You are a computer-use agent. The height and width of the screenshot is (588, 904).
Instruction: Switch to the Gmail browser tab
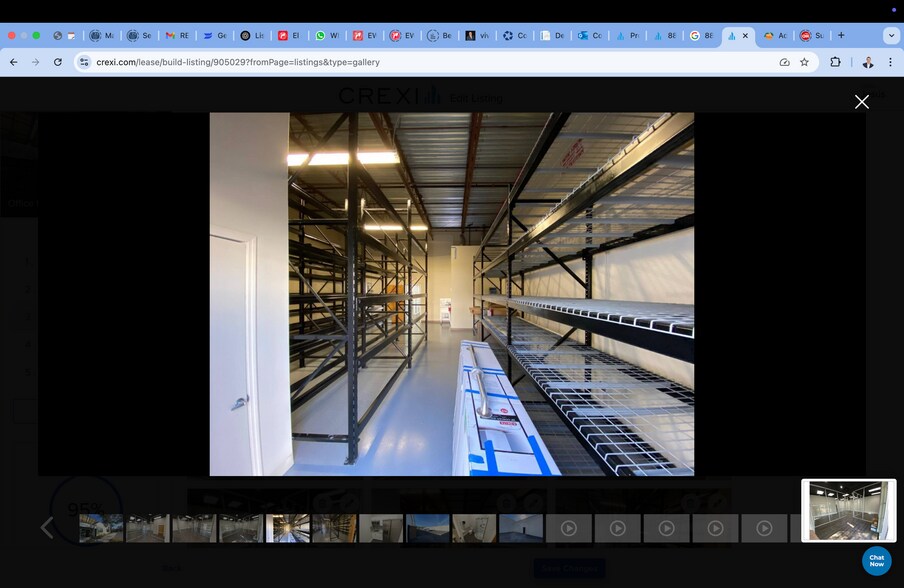[x=177, y=35]
